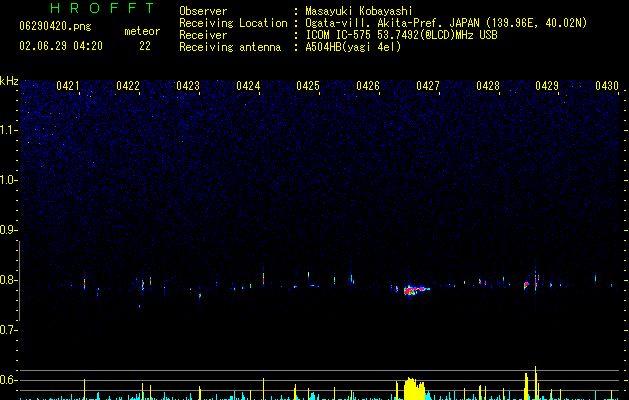Screen dimensions: 629x400
Task: Click the meteor label
Action: [x=142, y=31]
